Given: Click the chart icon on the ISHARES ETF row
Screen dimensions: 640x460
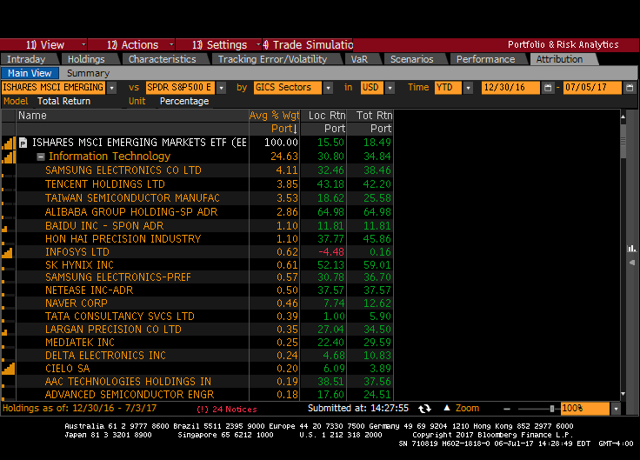Looking at the screenshot, I should coord(9,143).
